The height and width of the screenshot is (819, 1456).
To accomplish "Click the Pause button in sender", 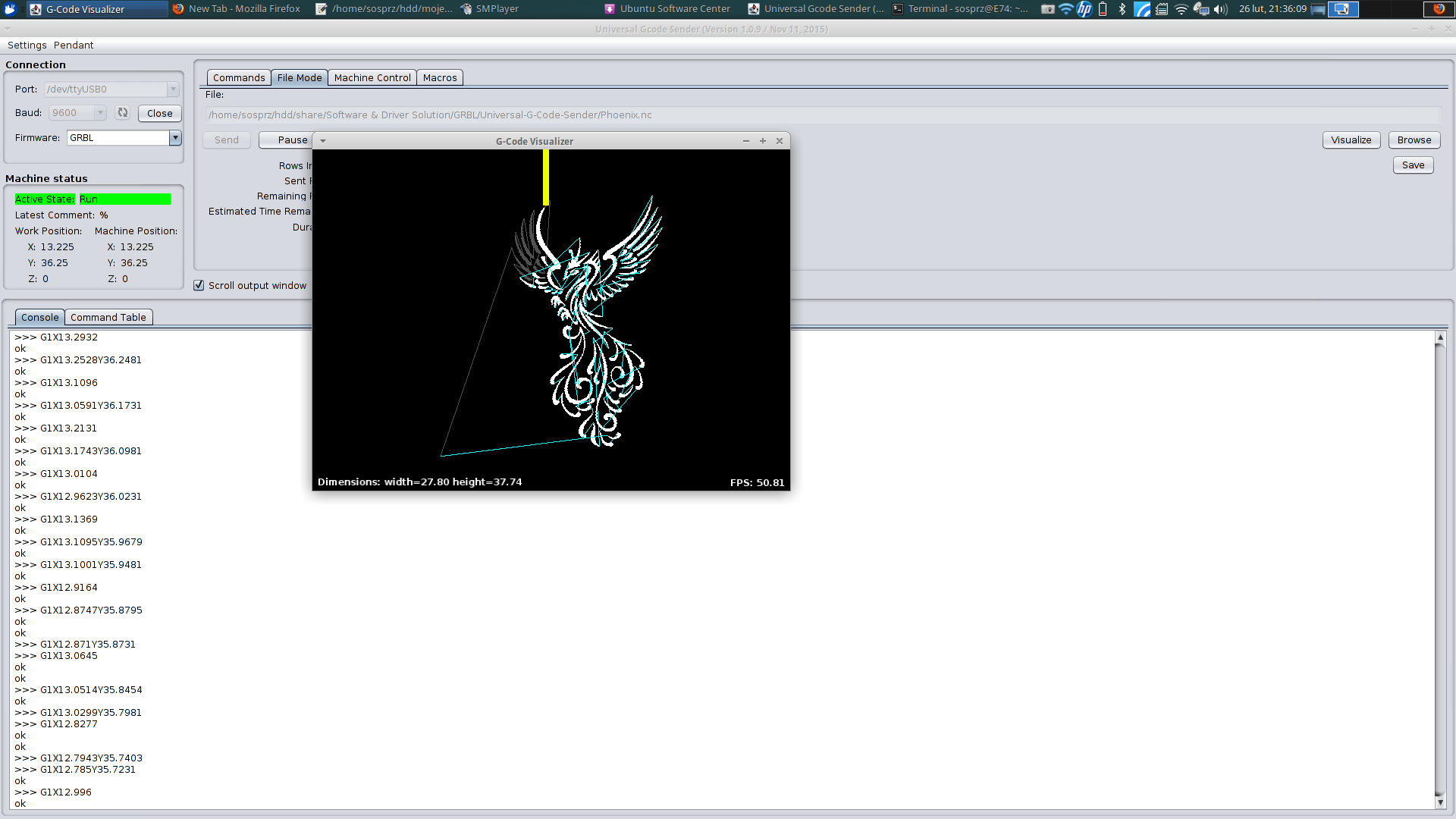I will [x=291, y=139].
